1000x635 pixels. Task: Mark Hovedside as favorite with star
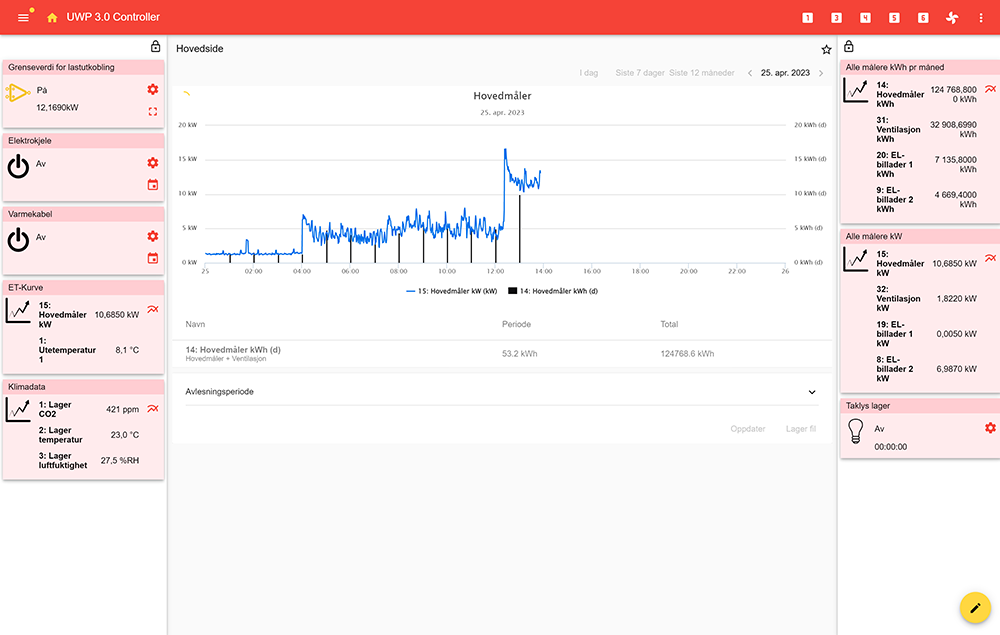(826, 49)
